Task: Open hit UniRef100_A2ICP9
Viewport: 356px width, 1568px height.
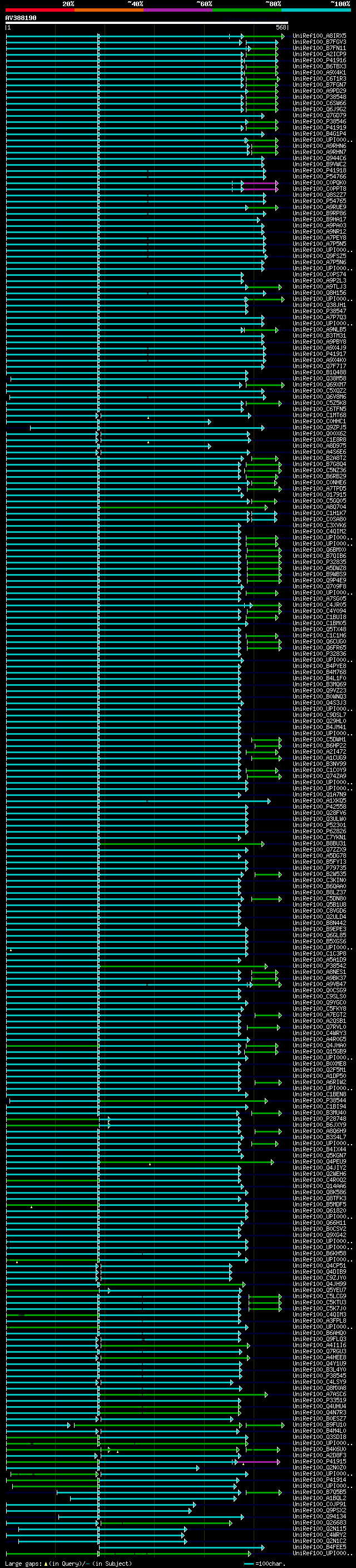Action: pos(319,54)
